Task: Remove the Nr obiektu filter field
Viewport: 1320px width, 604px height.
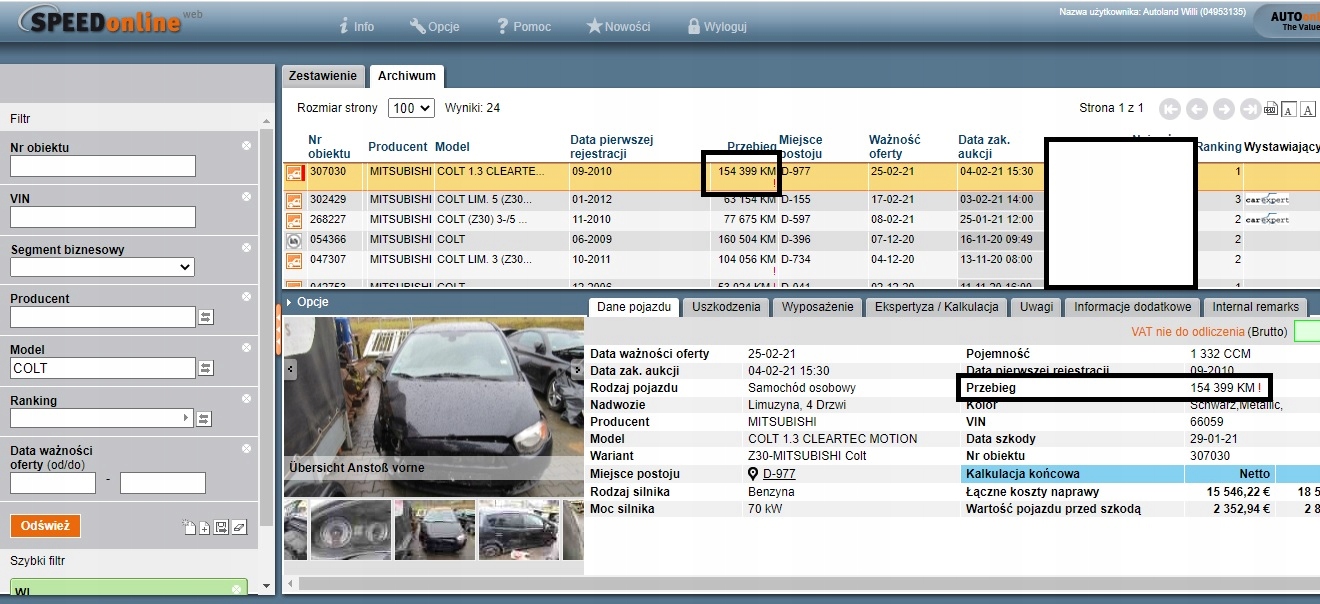Action: click(246, 146)
